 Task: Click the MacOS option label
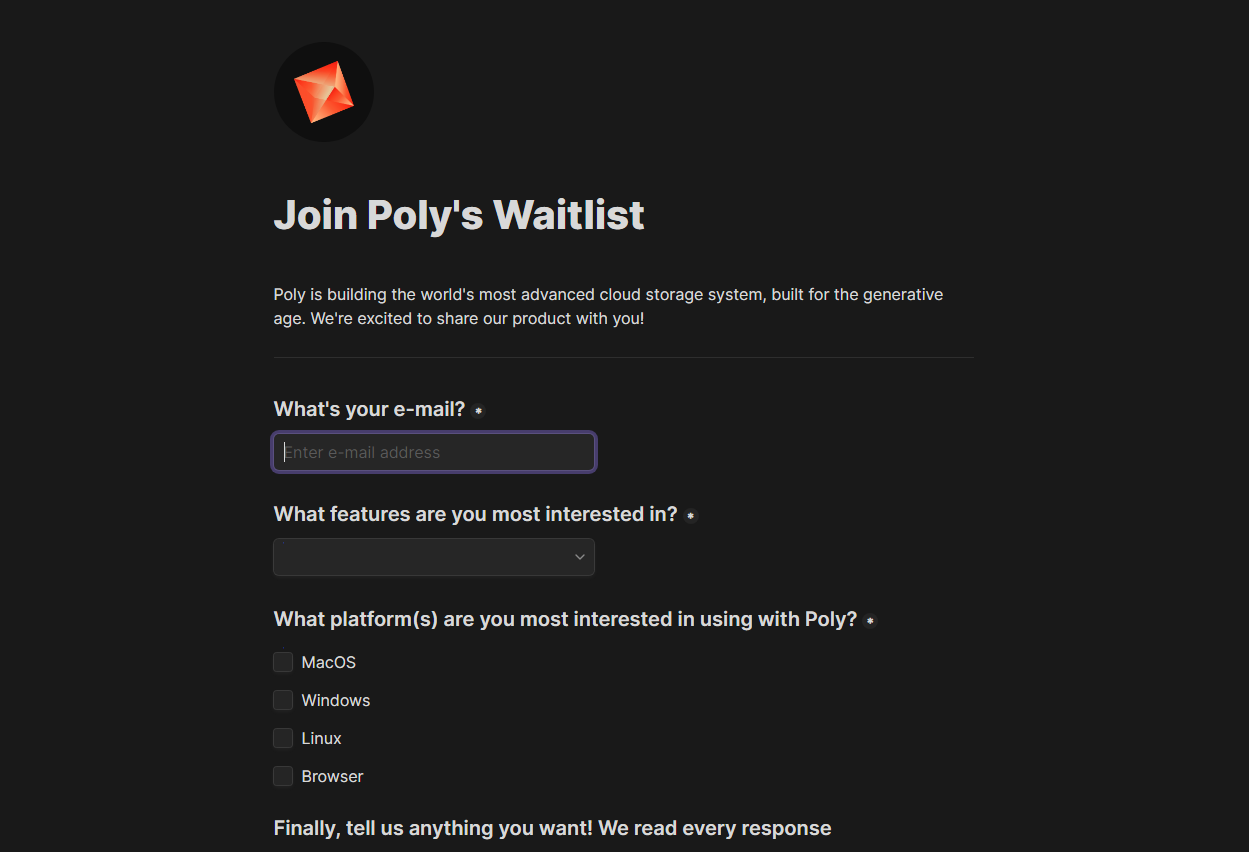pyautogui.click(x=329, y=662)
